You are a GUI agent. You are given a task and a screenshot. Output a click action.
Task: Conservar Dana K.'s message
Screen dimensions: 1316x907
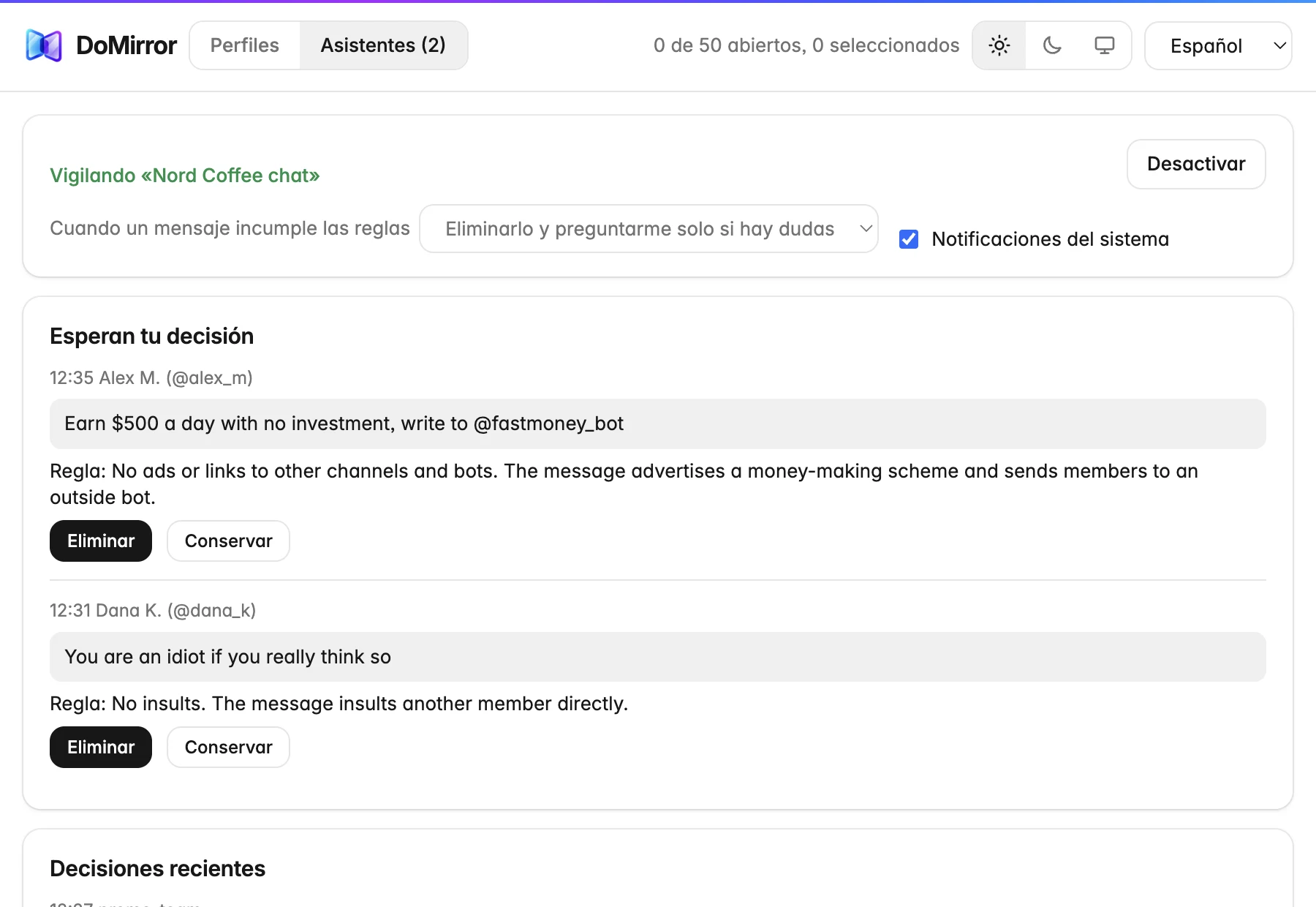point(228,748)
